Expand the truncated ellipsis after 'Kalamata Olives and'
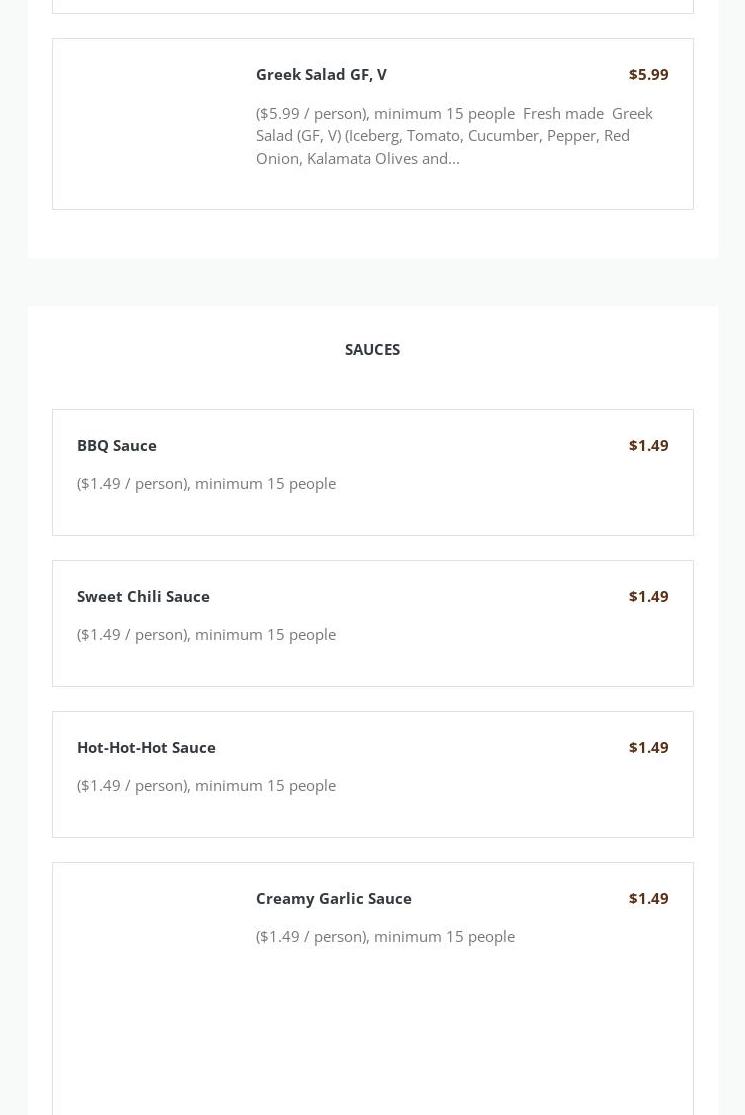Image resolution: width=745 pixels, height=1115 pixels. 454,158
